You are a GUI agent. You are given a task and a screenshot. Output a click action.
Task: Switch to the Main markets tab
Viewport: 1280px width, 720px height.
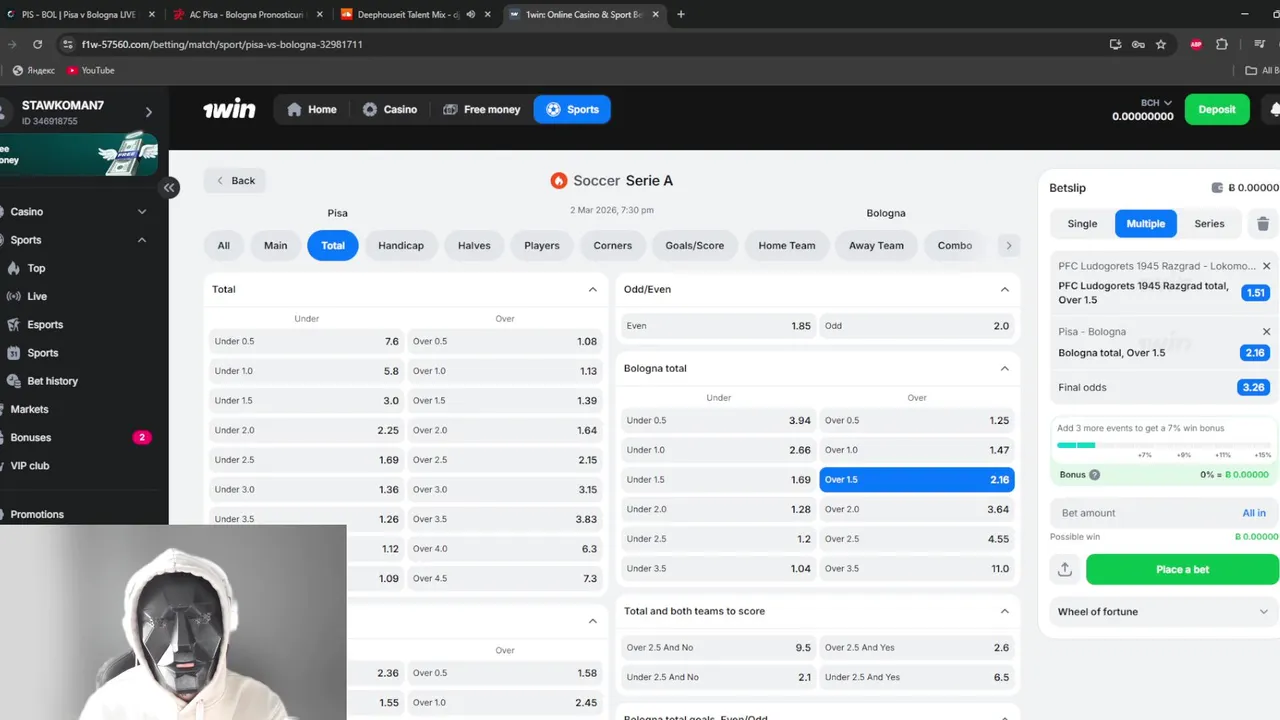275,245
